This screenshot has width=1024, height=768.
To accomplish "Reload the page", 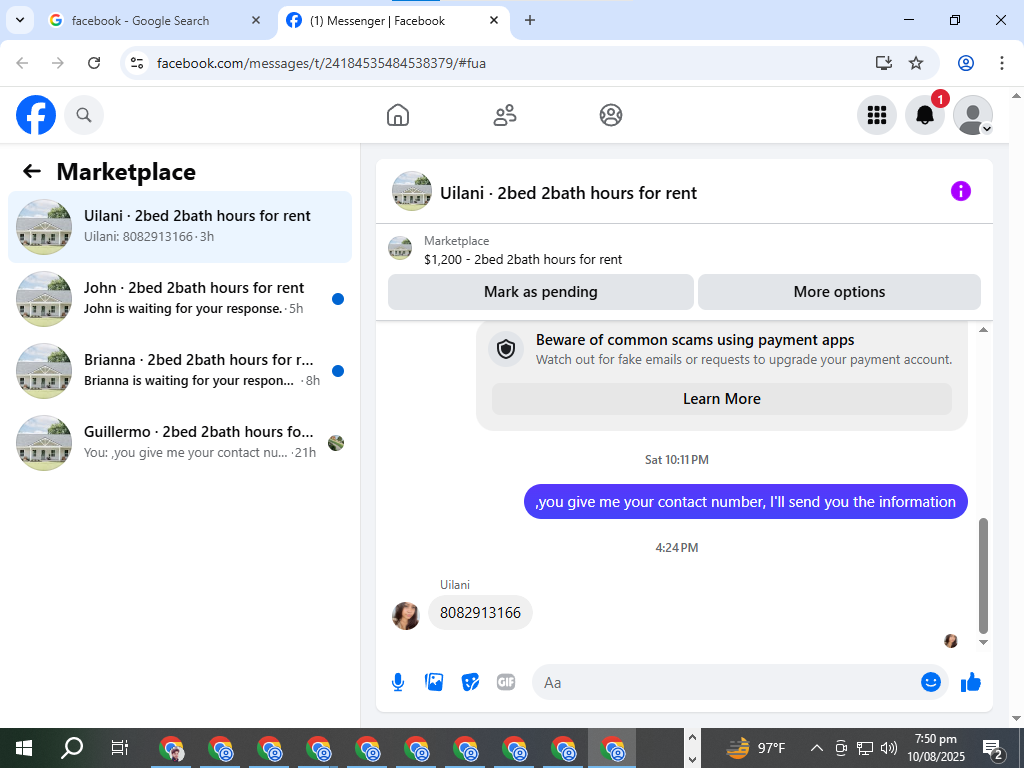I will point(94,63).
